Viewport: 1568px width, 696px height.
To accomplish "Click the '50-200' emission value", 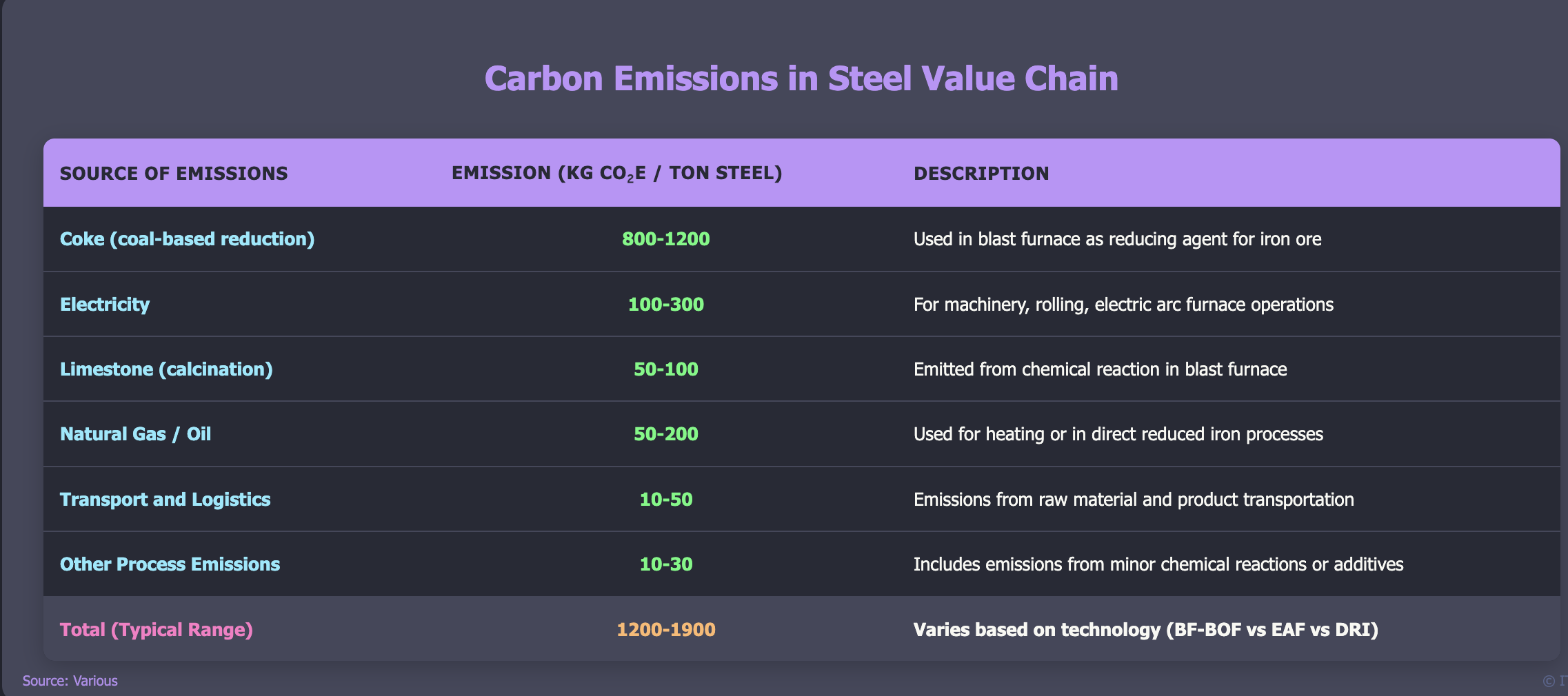I will [x=665, y=434].
